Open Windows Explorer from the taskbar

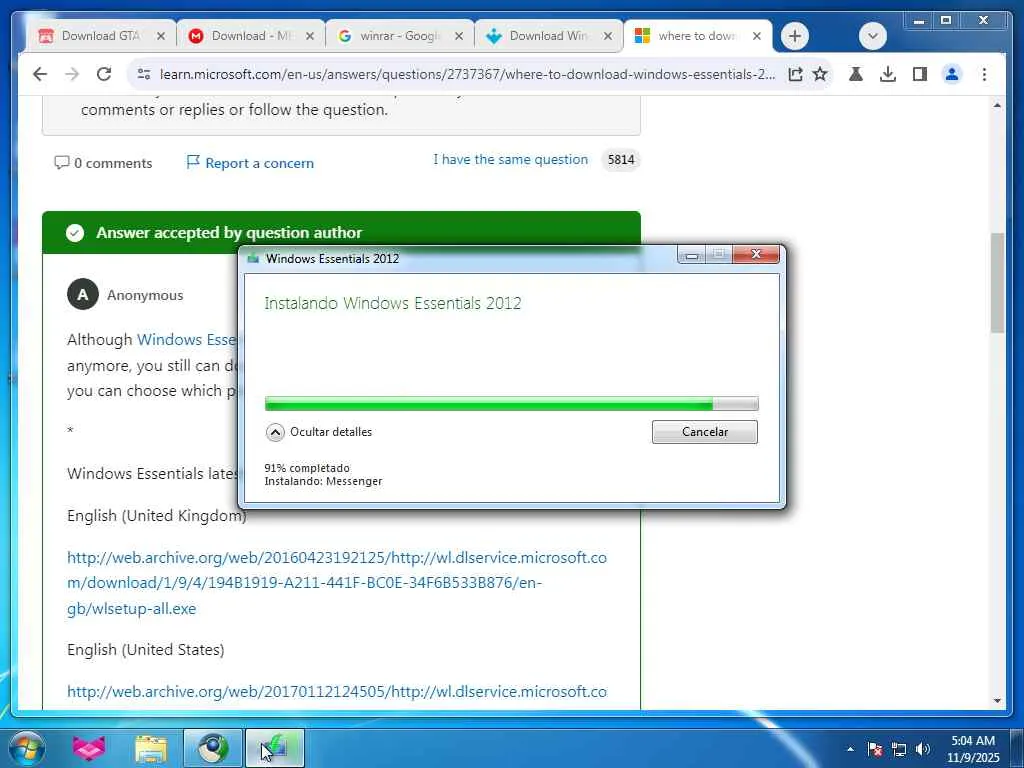[x=151, y=748]
